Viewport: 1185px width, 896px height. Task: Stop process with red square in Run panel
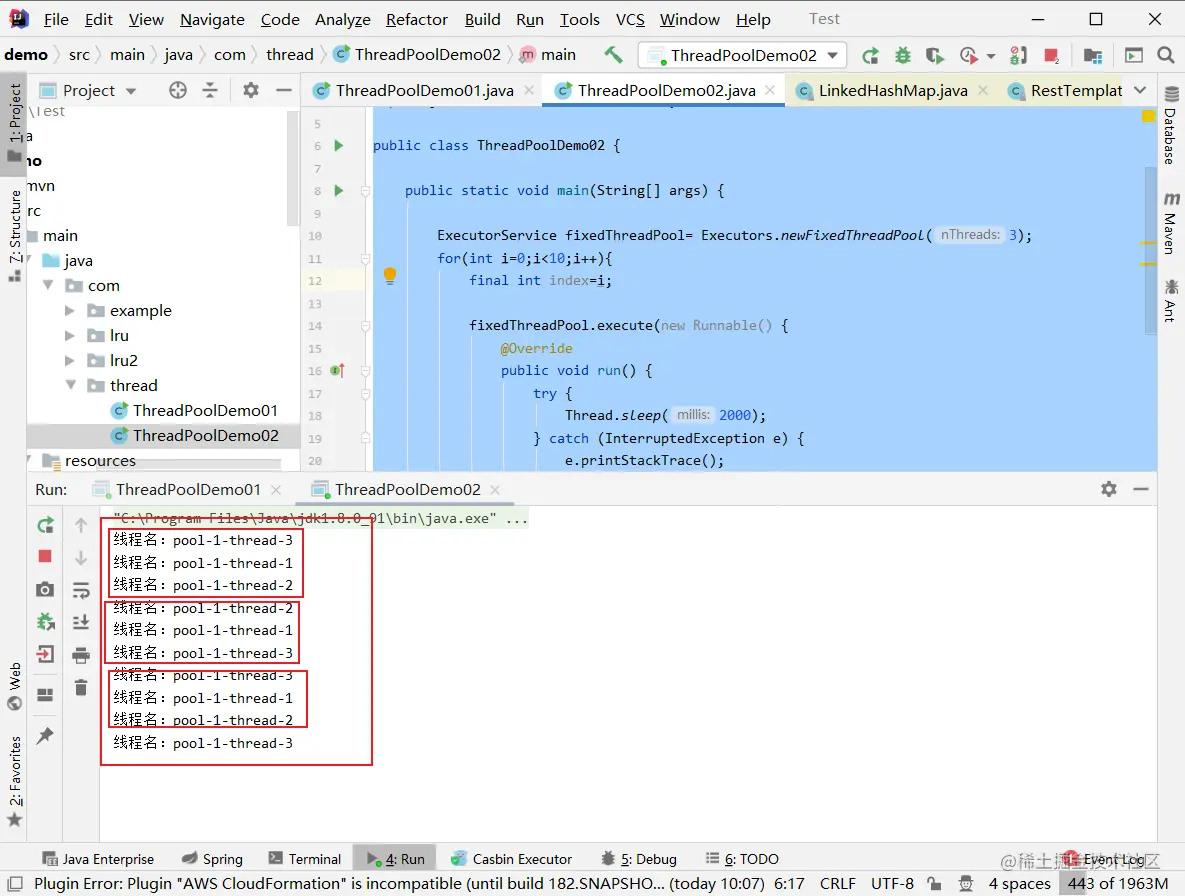[x=45, y=556]
